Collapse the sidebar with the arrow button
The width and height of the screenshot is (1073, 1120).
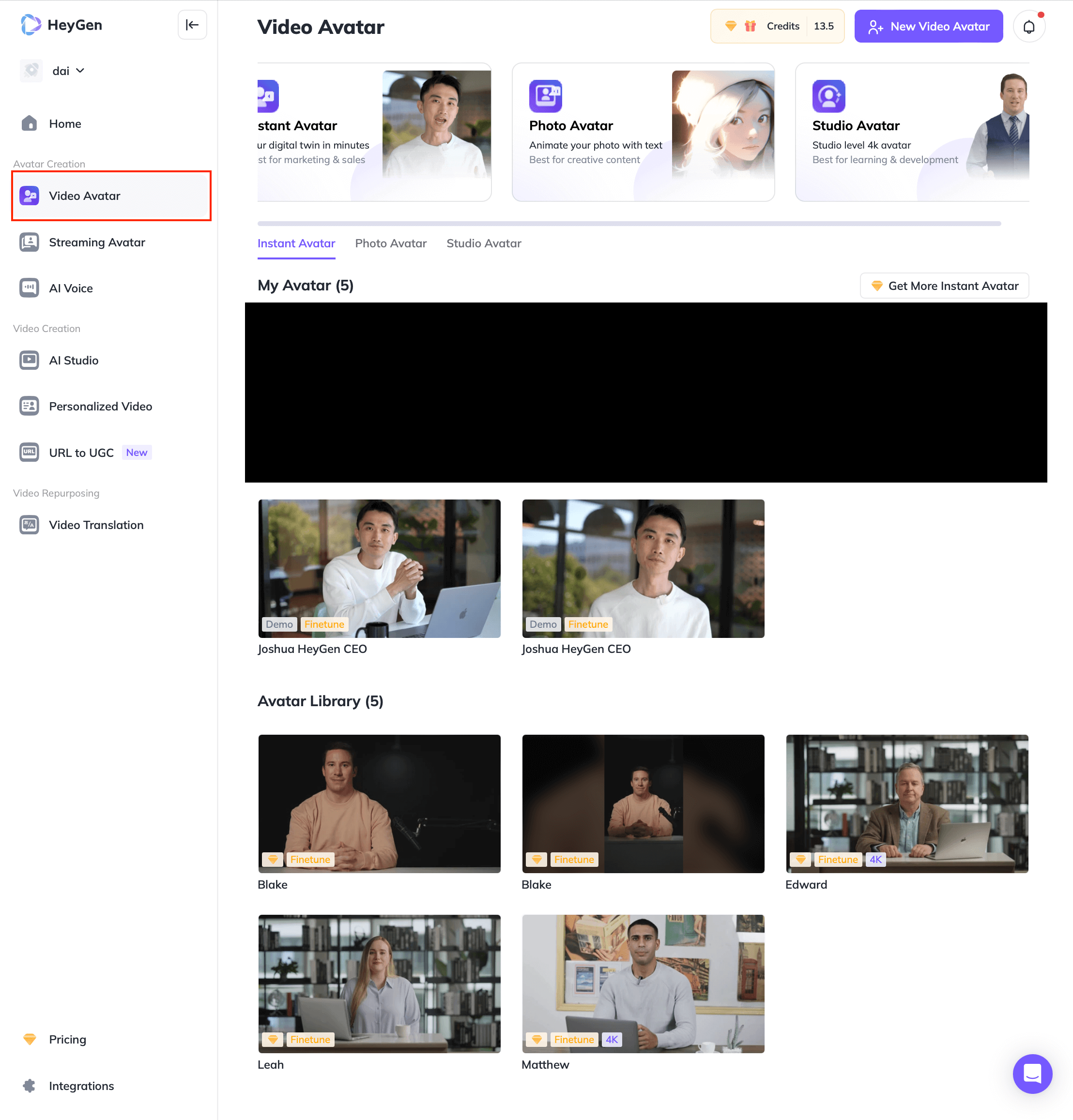[192, 25]
